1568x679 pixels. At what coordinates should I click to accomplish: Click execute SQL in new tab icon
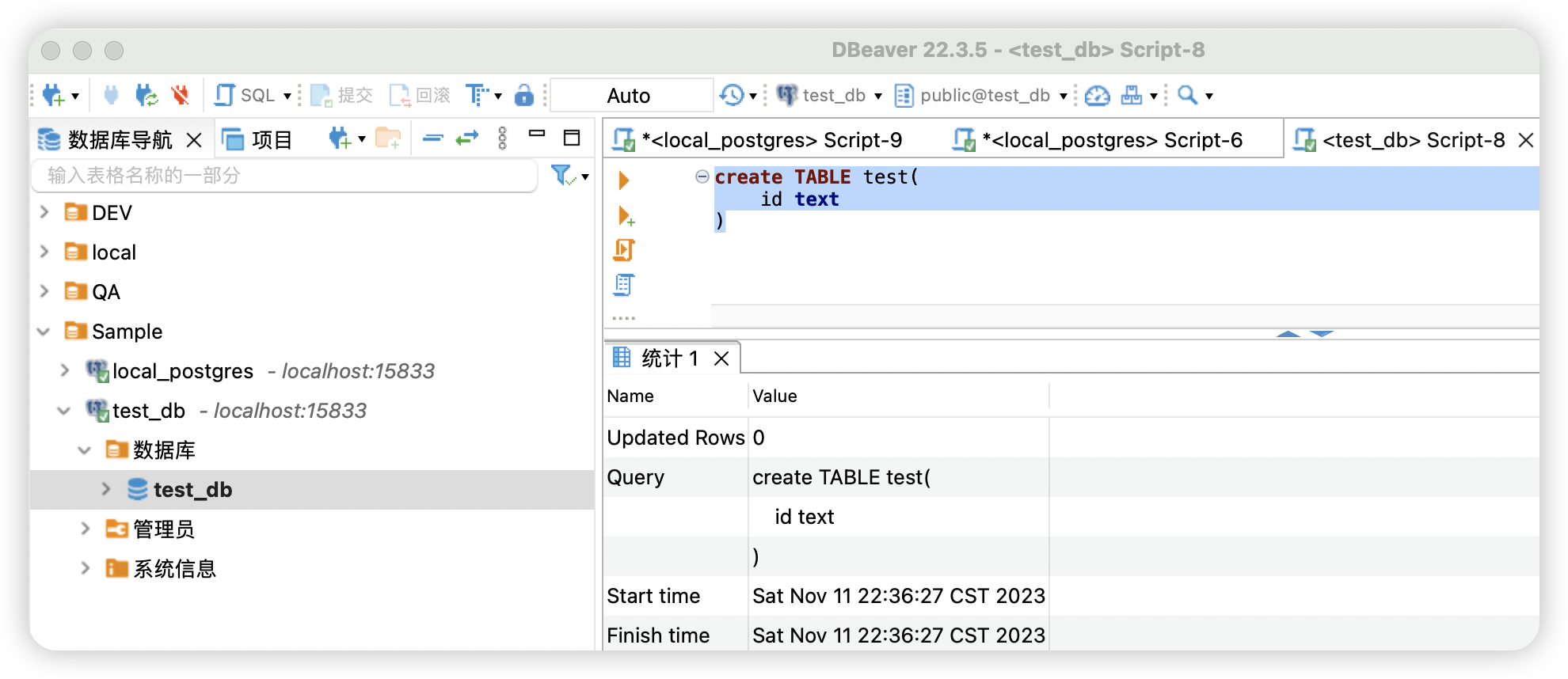pos(626,215)
